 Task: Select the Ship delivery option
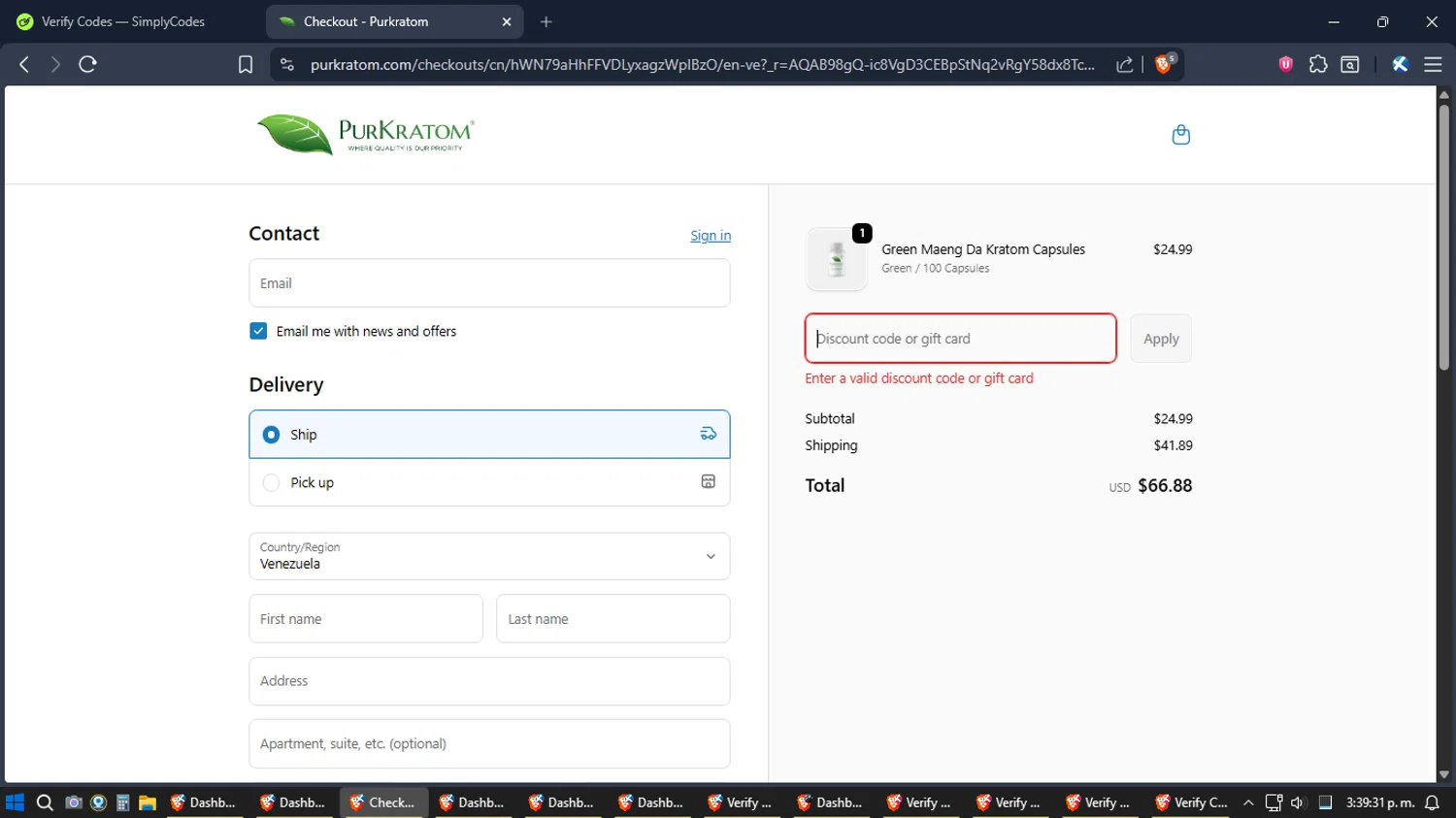tap(489, 434)
